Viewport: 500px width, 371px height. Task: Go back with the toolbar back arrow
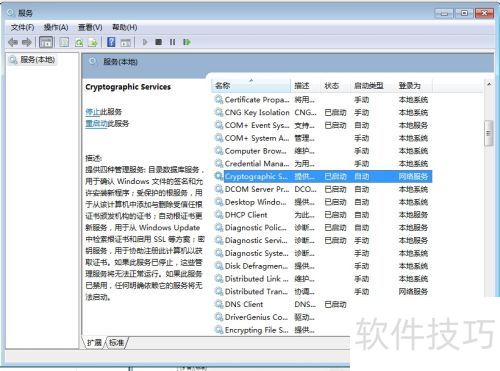click(x=13, y=42)
